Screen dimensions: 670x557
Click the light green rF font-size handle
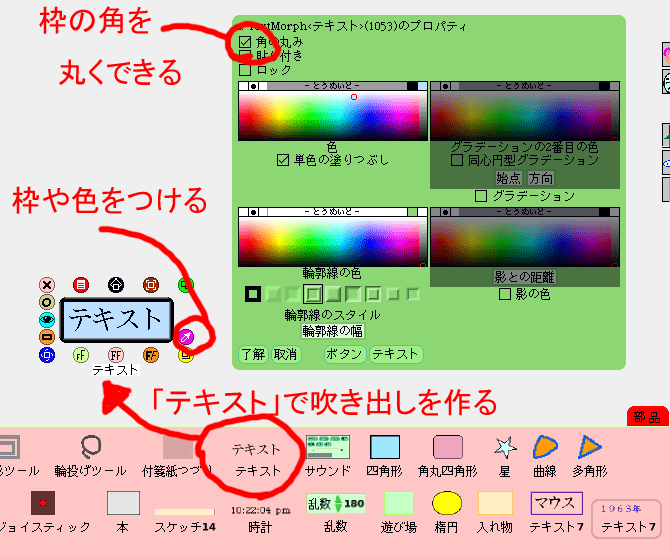click(81, 355)
